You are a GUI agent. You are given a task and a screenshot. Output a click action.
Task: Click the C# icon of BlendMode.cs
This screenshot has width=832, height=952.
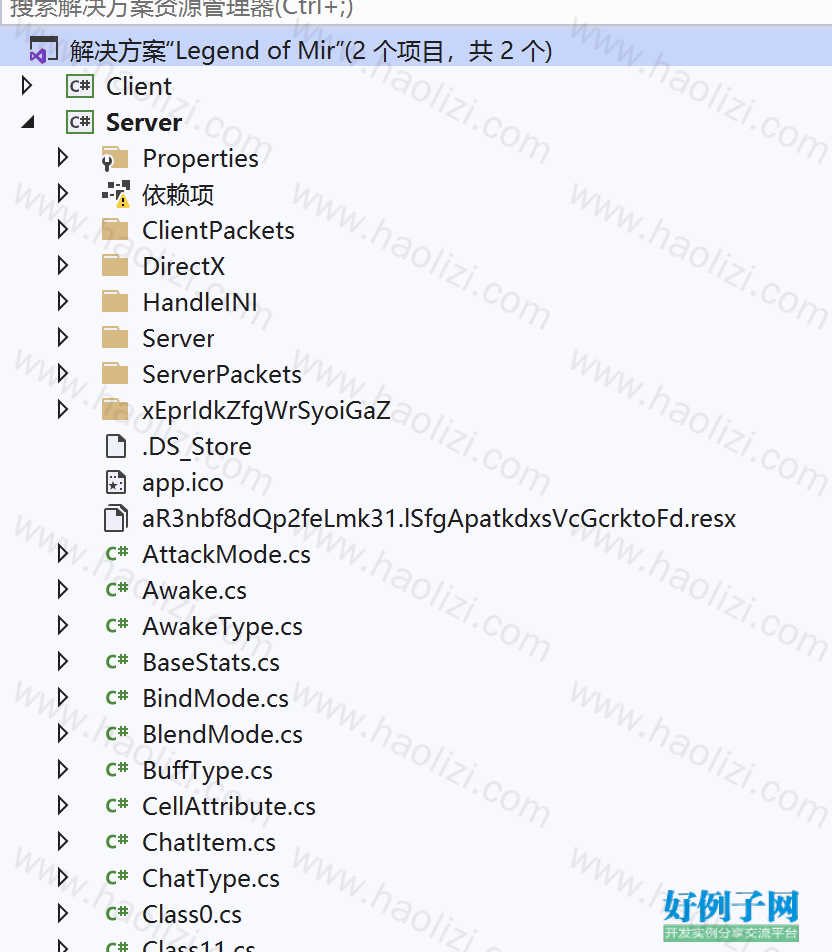(117, 733)
